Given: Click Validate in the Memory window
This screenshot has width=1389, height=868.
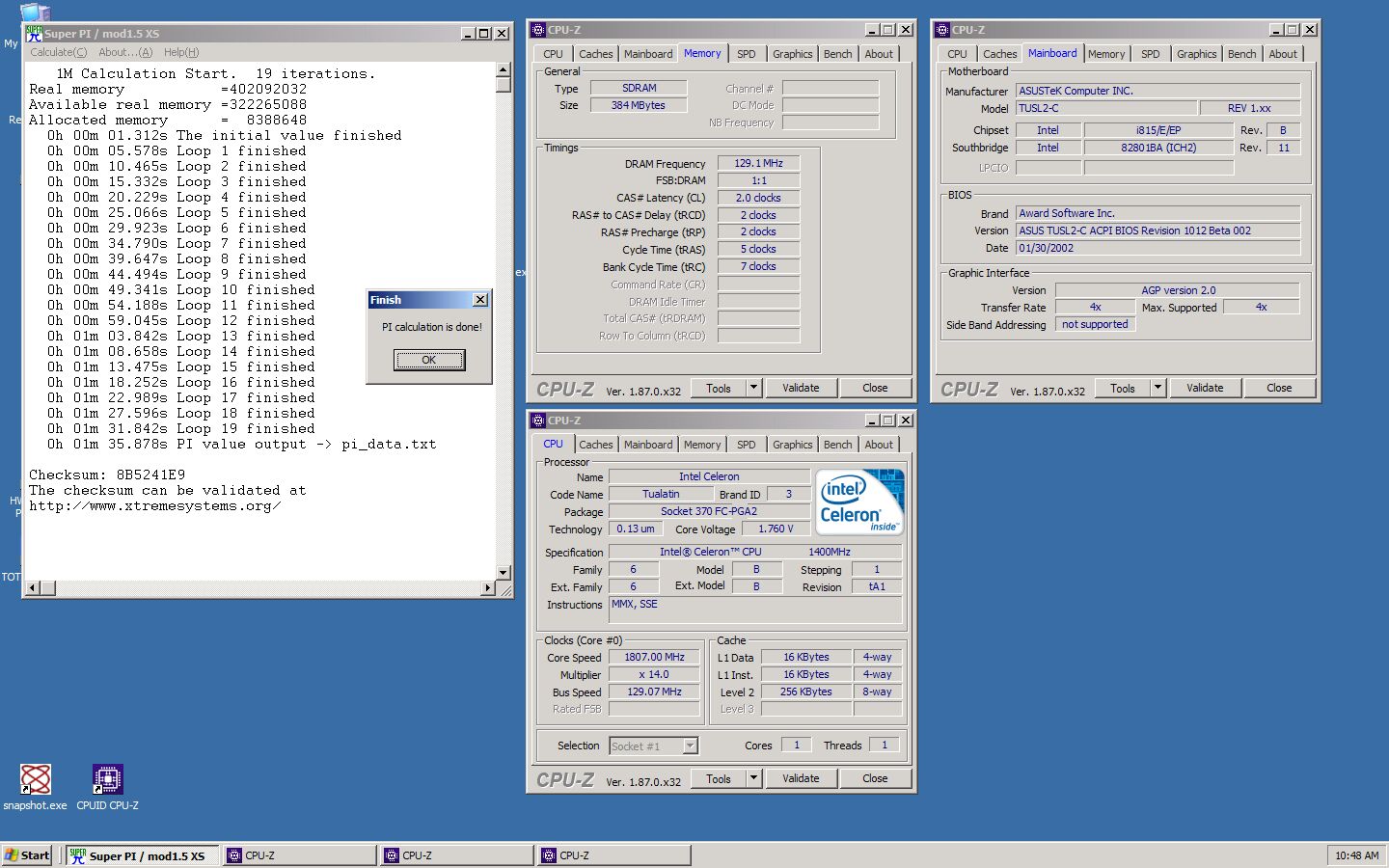Looking at the screenshot, I should pyautogui.click(x=801, y=388).
